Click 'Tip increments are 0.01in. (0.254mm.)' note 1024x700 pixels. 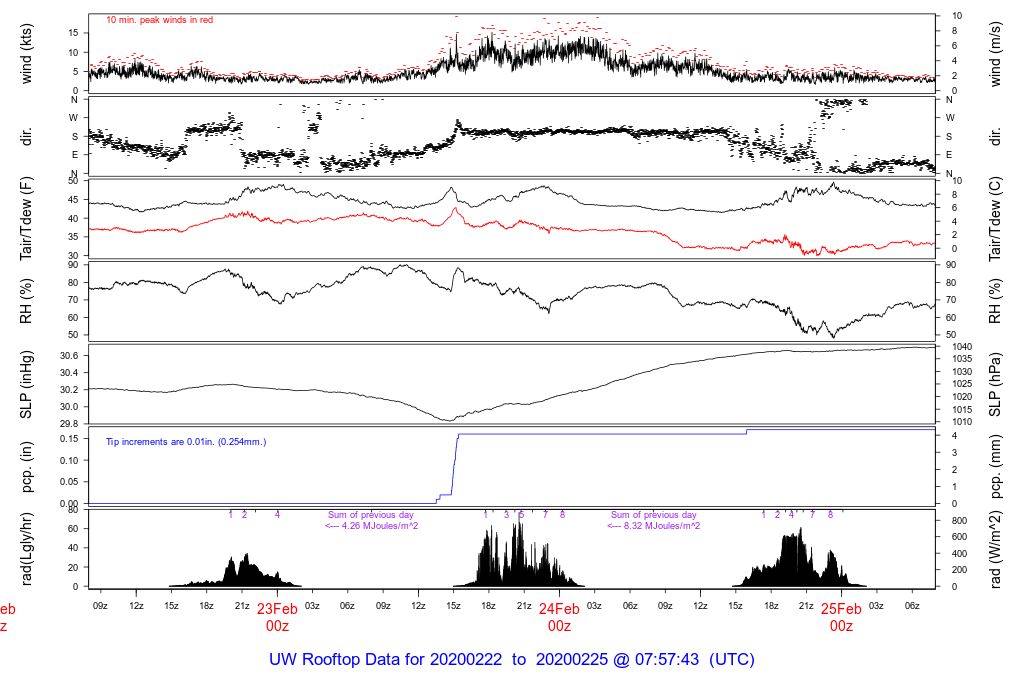click(x=186, y=442)
